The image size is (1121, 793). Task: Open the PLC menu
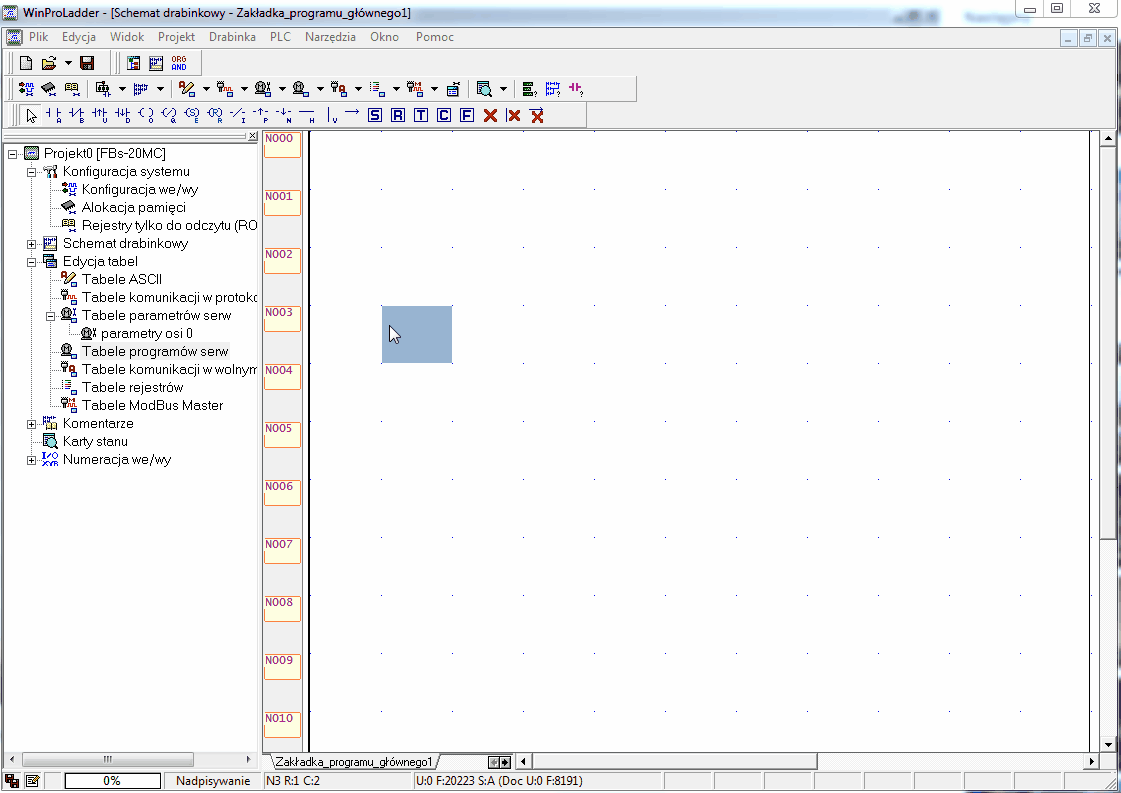280,37
